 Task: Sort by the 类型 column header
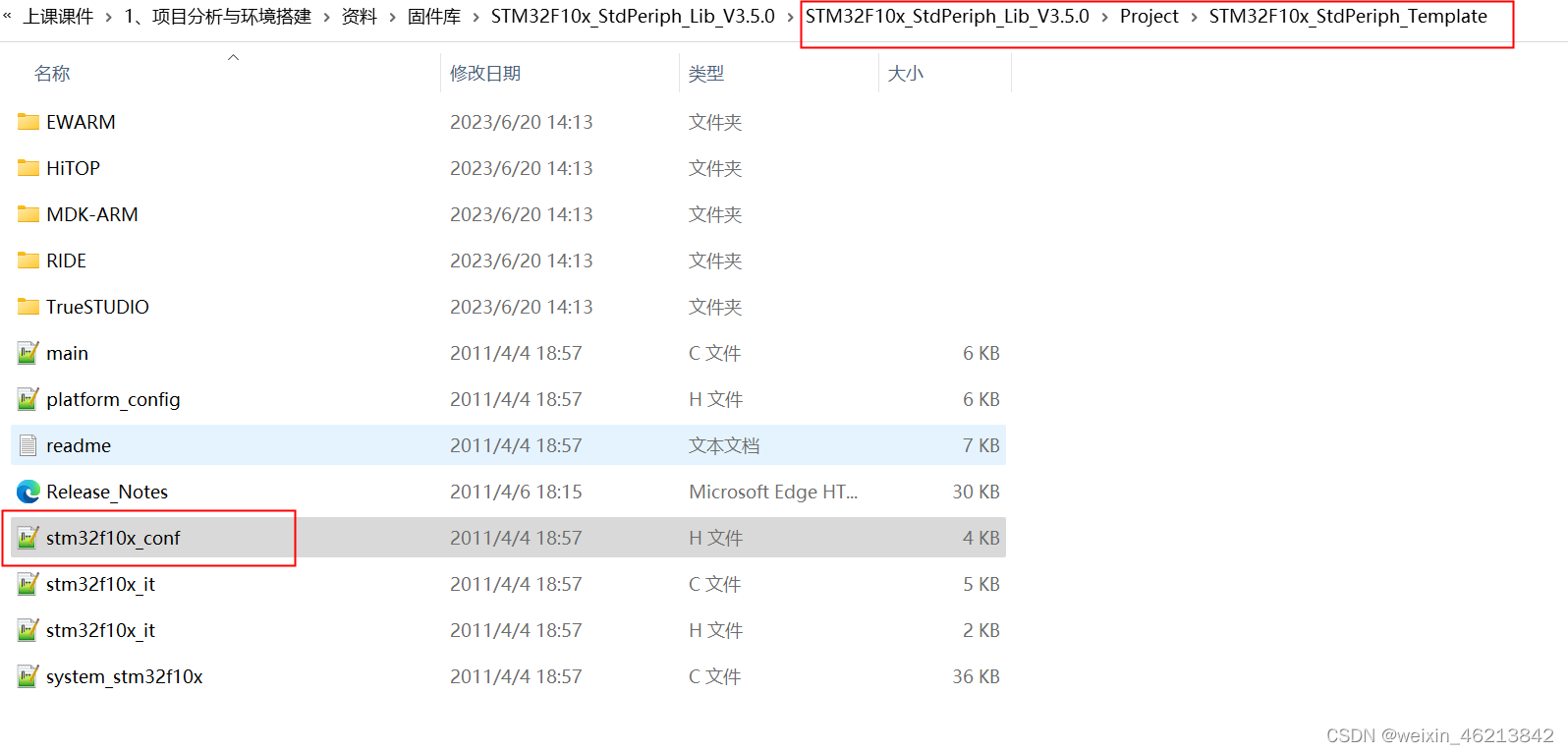pyautogui.click(x=706, y=74)
